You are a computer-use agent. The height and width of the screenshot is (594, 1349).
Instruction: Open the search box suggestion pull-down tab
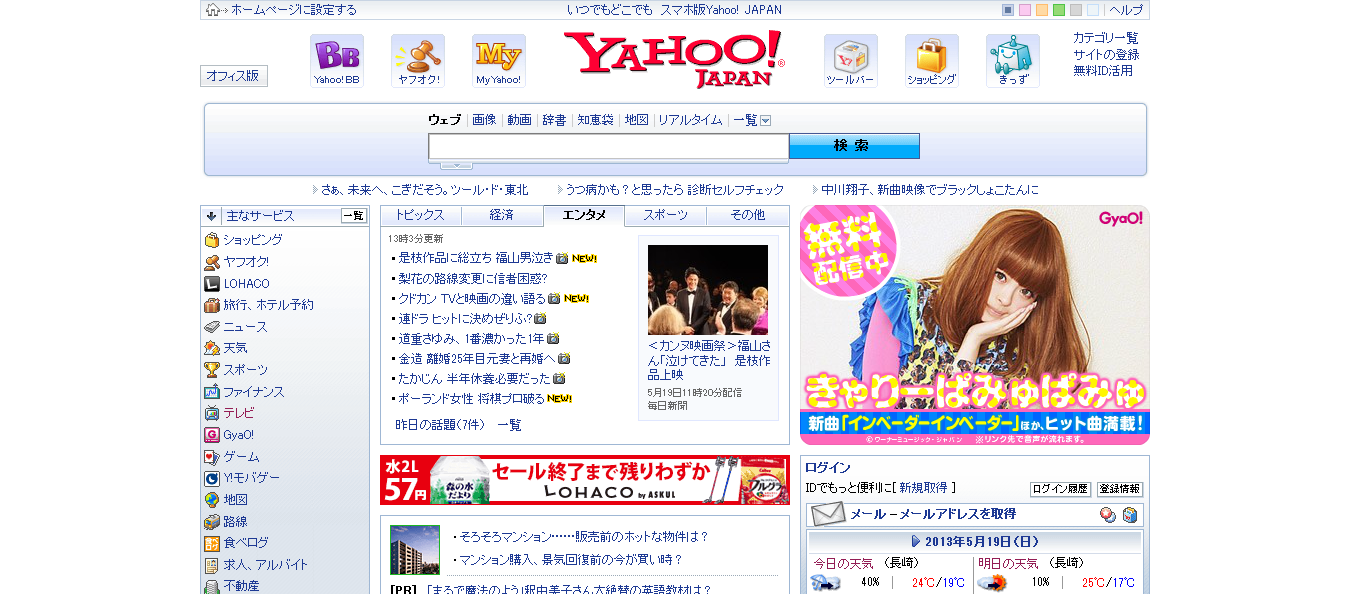click(x=457, y=165)
